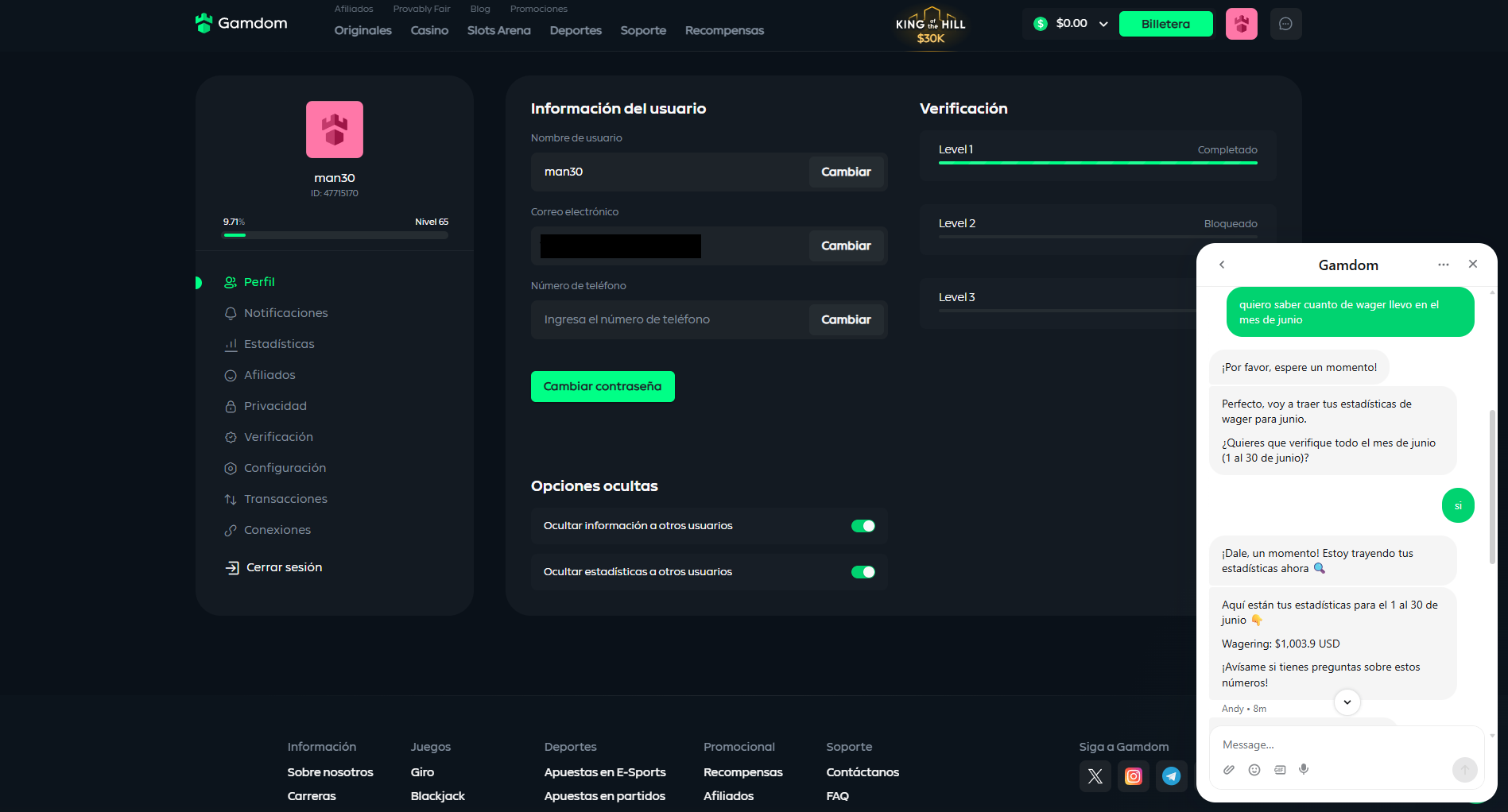Open Gamdom's Instagram social link
This screenshot has height=812, width=1508.
(1134, 776)
